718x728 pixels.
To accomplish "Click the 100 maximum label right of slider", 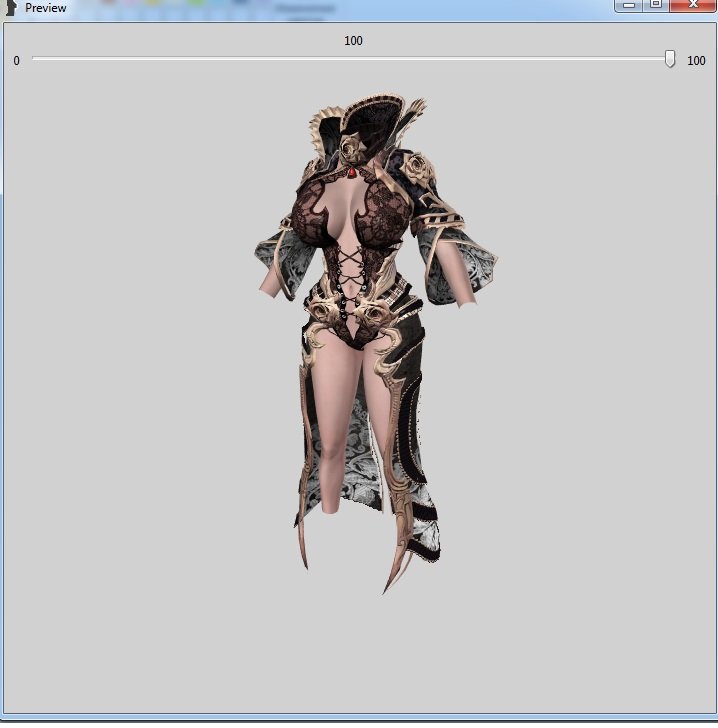I will (x=696, y=61).
